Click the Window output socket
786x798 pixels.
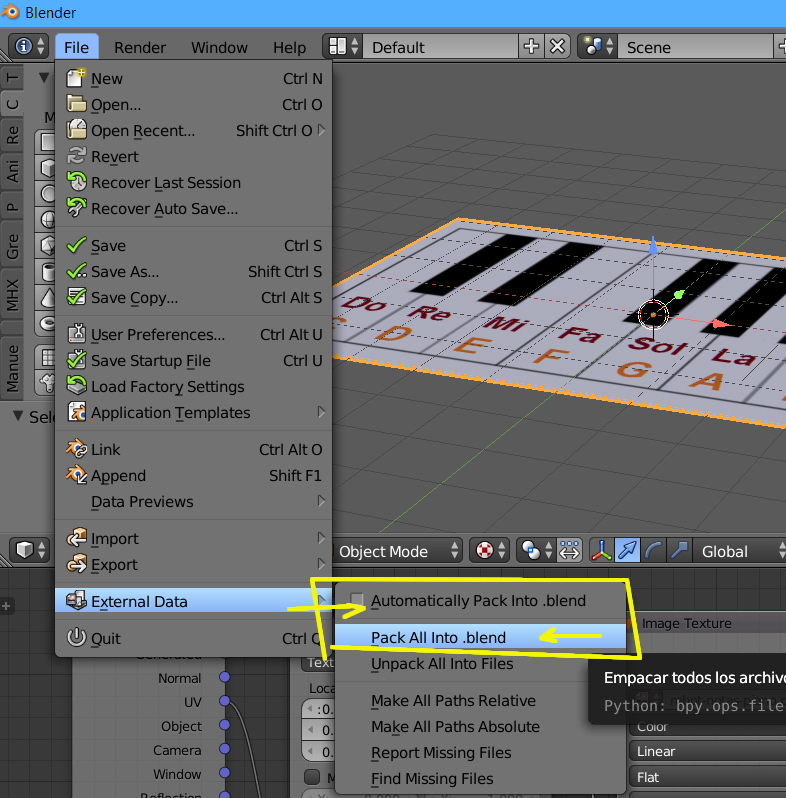[224, 773]
